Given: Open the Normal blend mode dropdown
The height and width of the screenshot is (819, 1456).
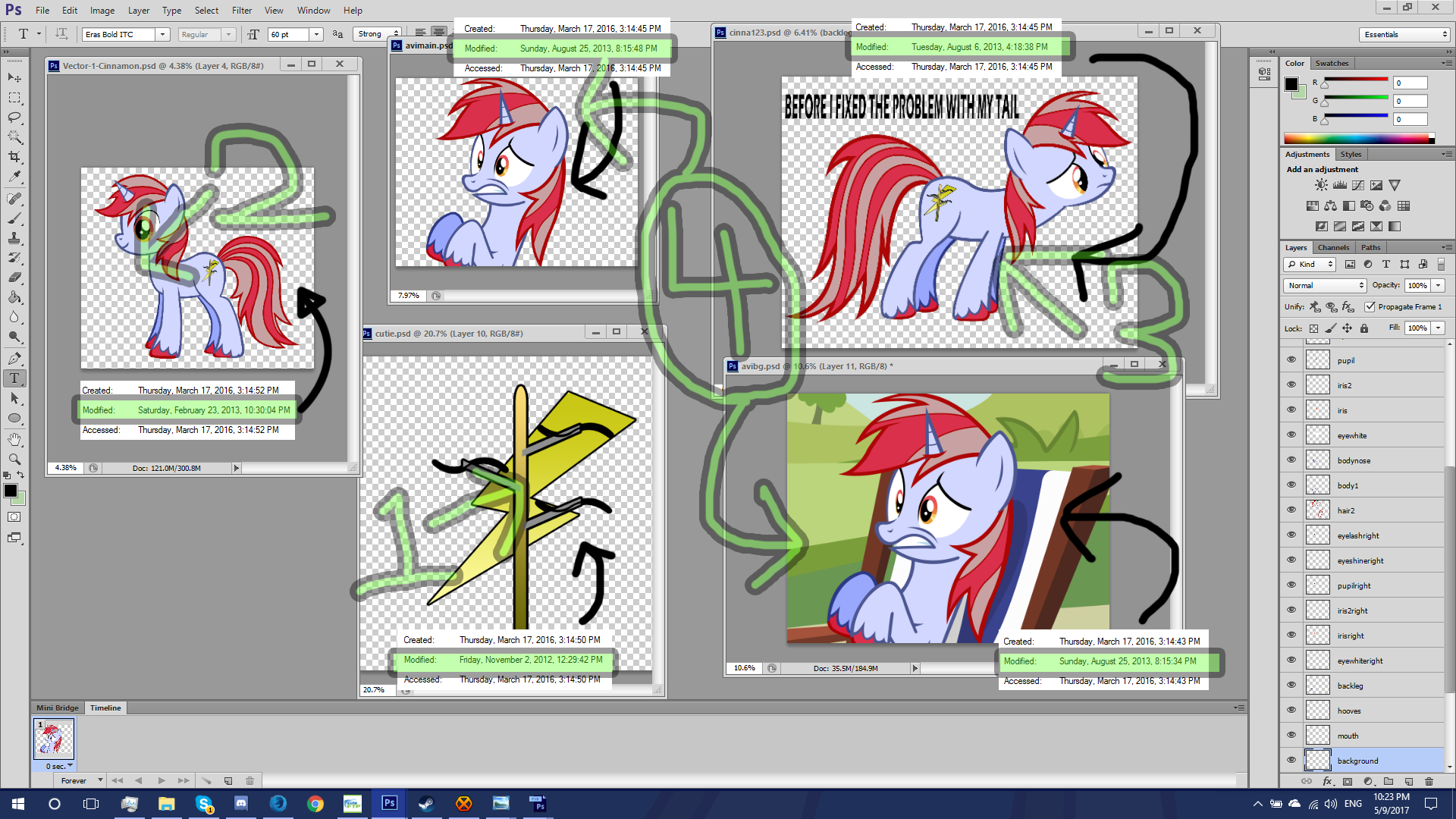Looking at the screenshot, I should click(x=1326, y=285).
